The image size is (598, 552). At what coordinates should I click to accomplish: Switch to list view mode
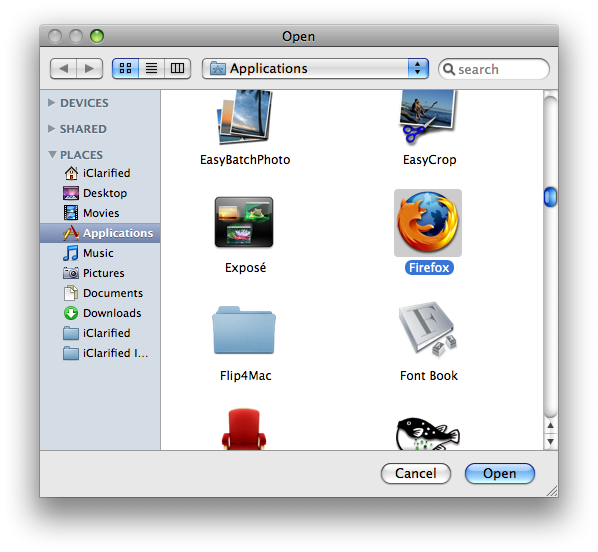(151, 69)
